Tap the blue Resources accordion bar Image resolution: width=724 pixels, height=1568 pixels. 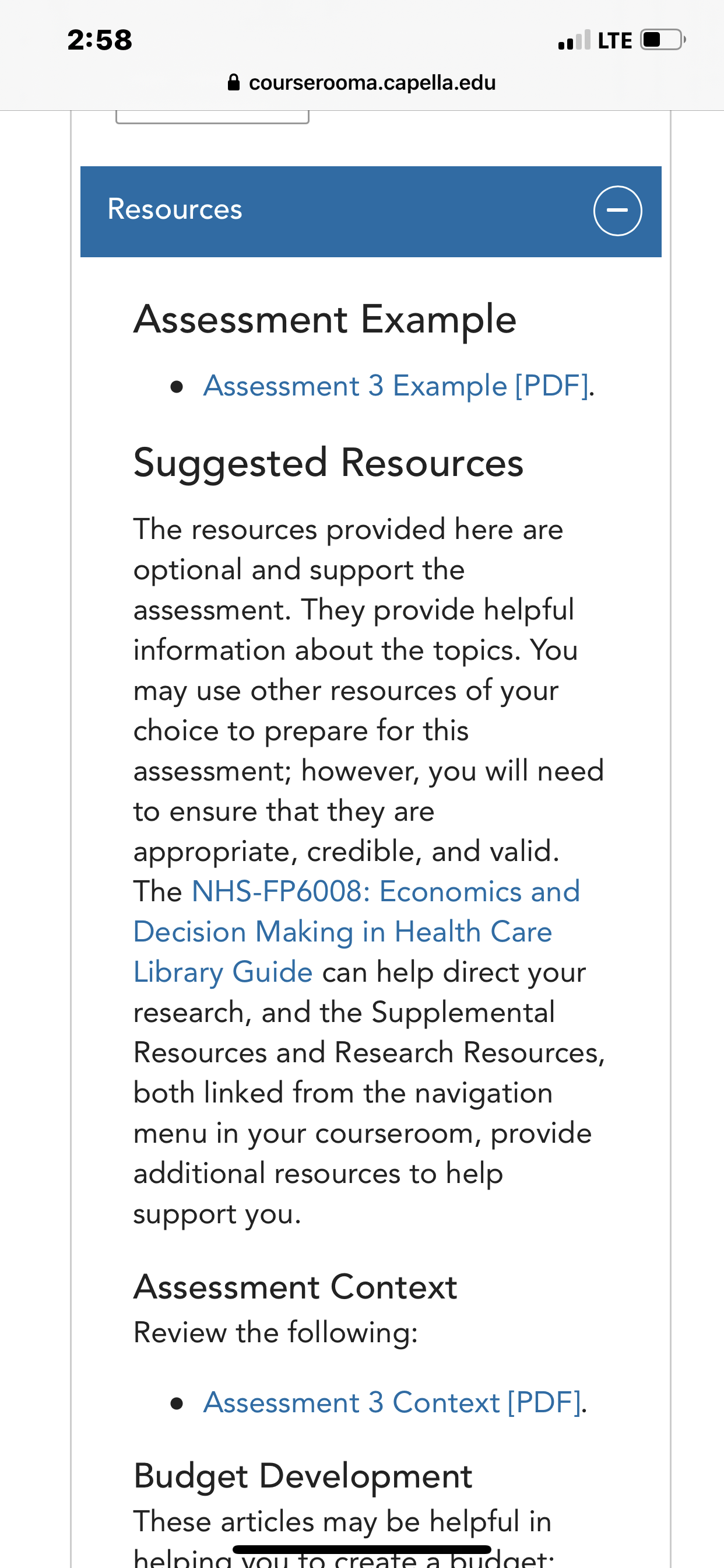point(371,211)
